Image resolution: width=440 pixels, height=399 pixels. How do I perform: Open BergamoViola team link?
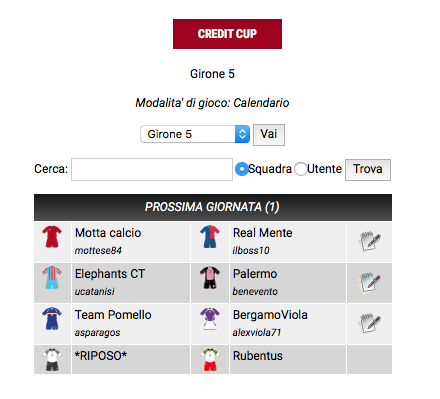click(x=270, y=315)
